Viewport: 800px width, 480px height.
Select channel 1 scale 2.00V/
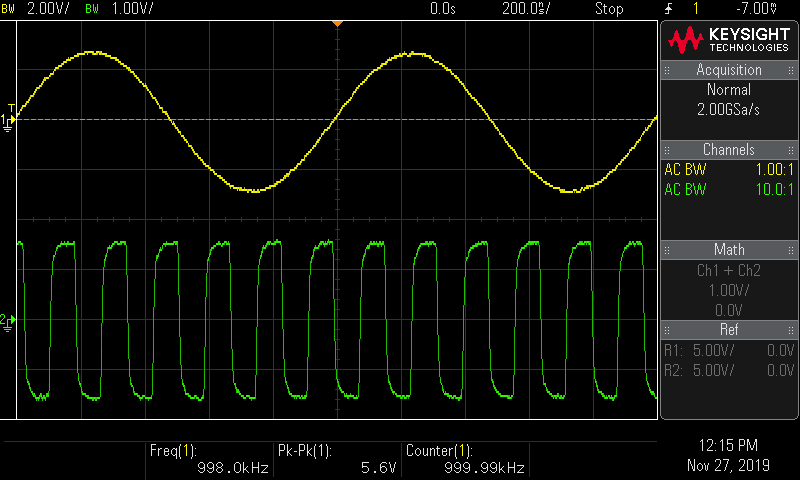click(47, 8)
